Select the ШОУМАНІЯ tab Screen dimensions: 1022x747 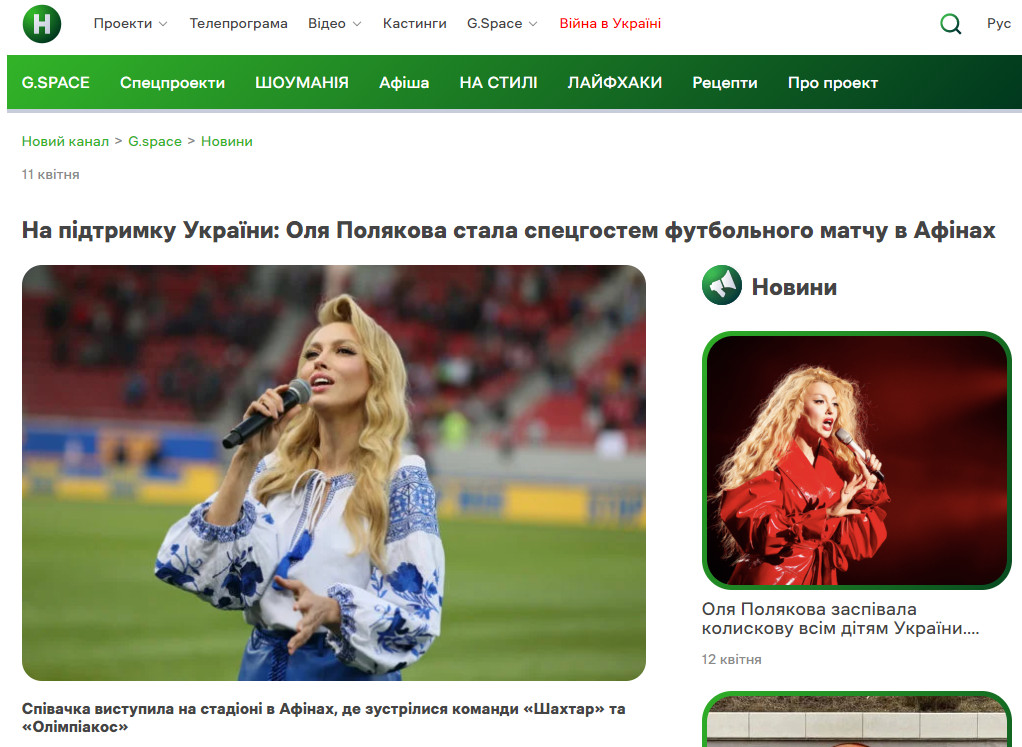301,83
